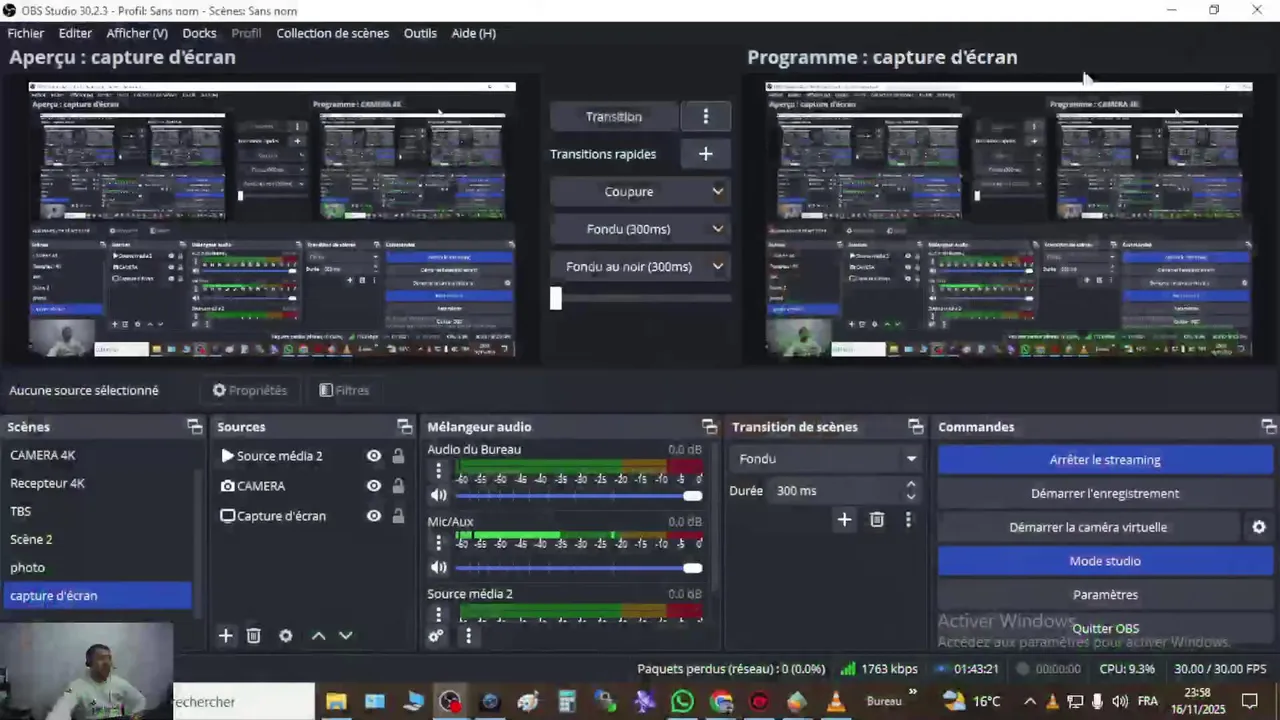The width and height of the screenshot is (1280, 720).
Task: Open the Fondu scene transition combo box
Action: click(x=827, y=459)
